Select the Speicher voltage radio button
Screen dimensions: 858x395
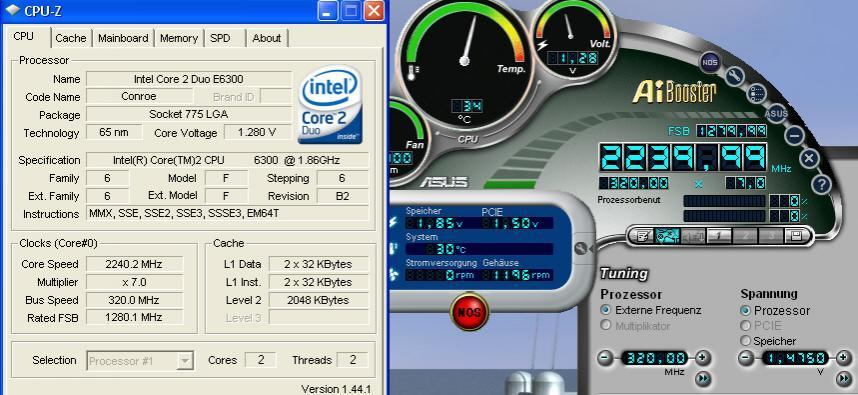pyautogui.click(x=745, y=341)
